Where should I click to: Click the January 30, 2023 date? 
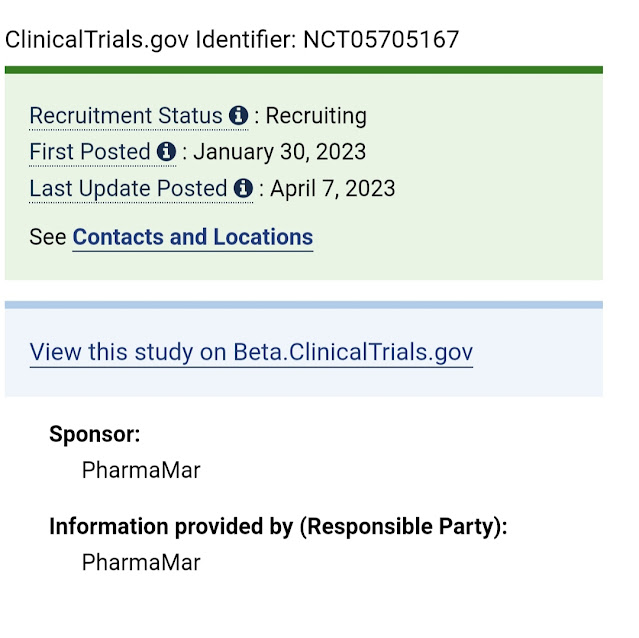tap(279, 152)
